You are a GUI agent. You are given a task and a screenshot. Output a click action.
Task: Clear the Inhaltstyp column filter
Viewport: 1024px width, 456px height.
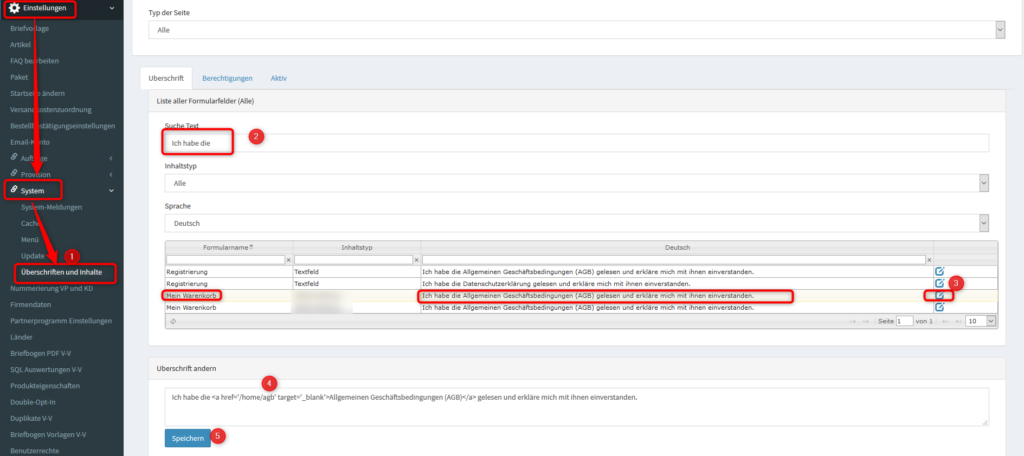416,259
